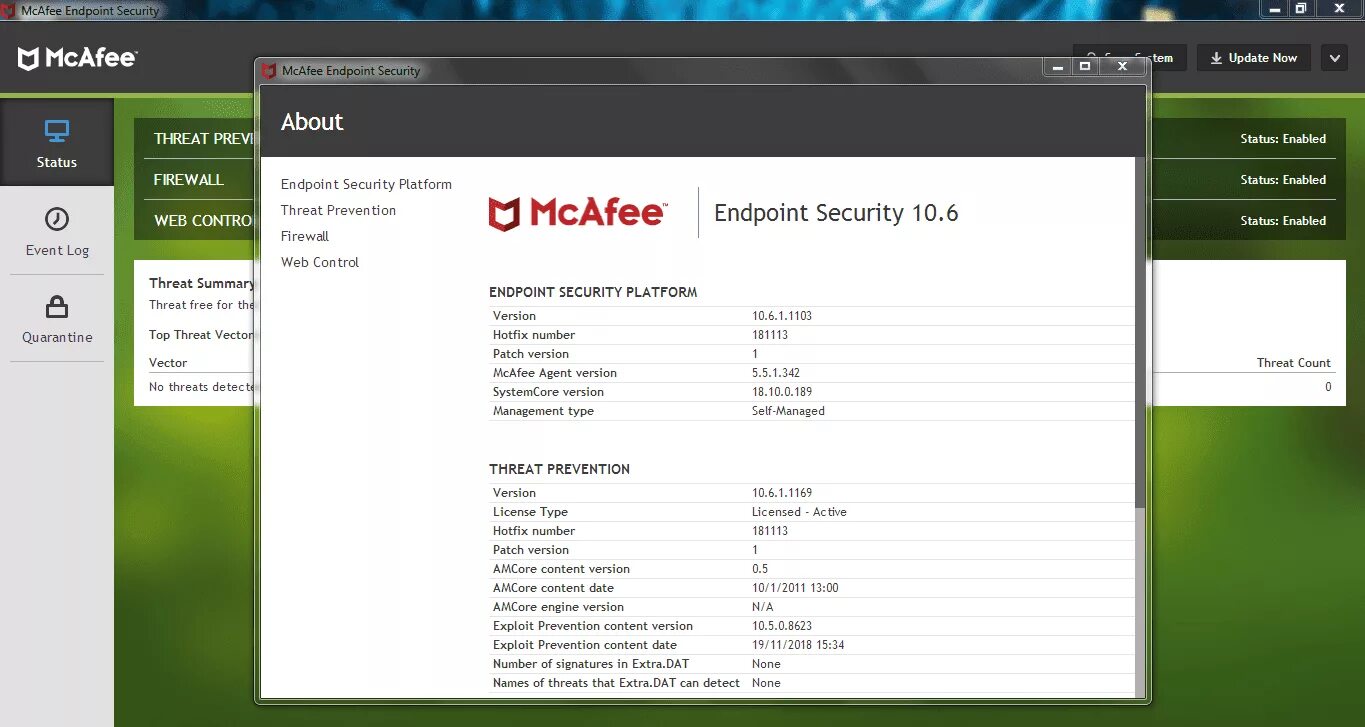This screenshot has height=727, width=1365.
Task: Click Status: Enabled for Firewall row
Action: pos(1283,180)
